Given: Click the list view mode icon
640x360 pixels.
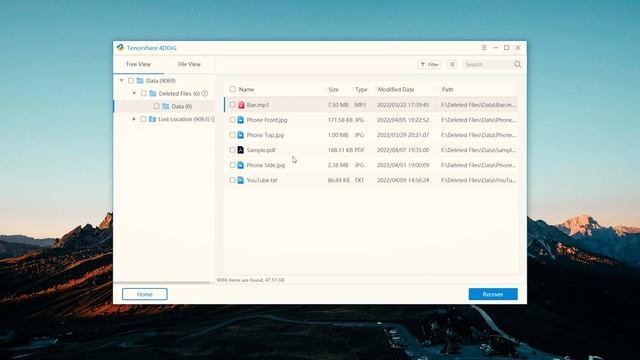Looking at the screenshot, I should click(x=452, y=64).
